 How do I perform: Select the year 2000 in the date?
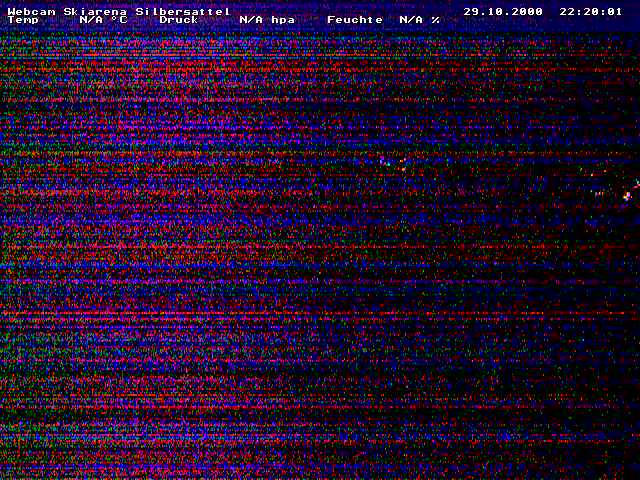[527, 12]
